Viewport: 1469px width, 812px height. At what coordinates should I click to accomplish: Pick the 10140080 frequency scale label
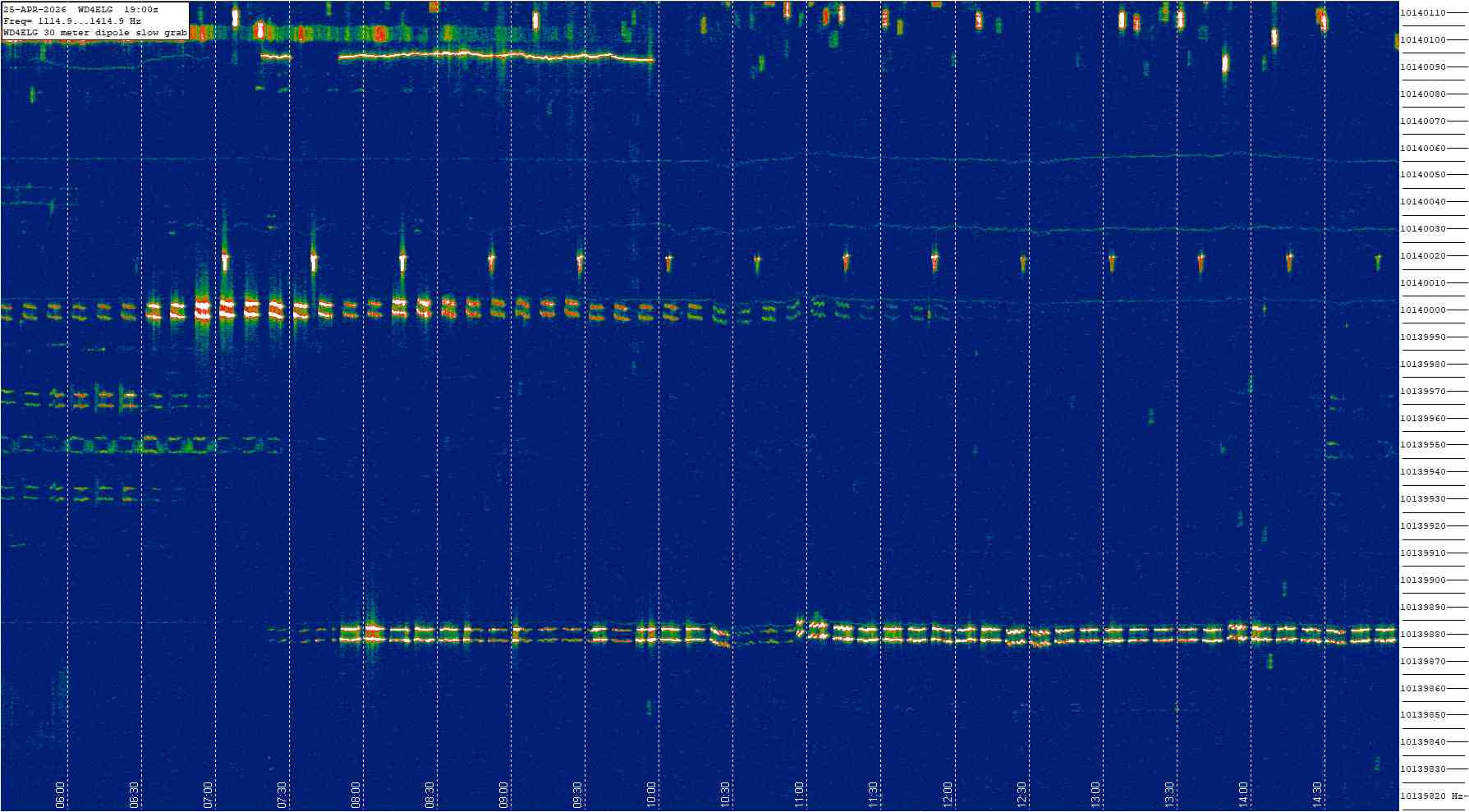[x=1423, y=94]
